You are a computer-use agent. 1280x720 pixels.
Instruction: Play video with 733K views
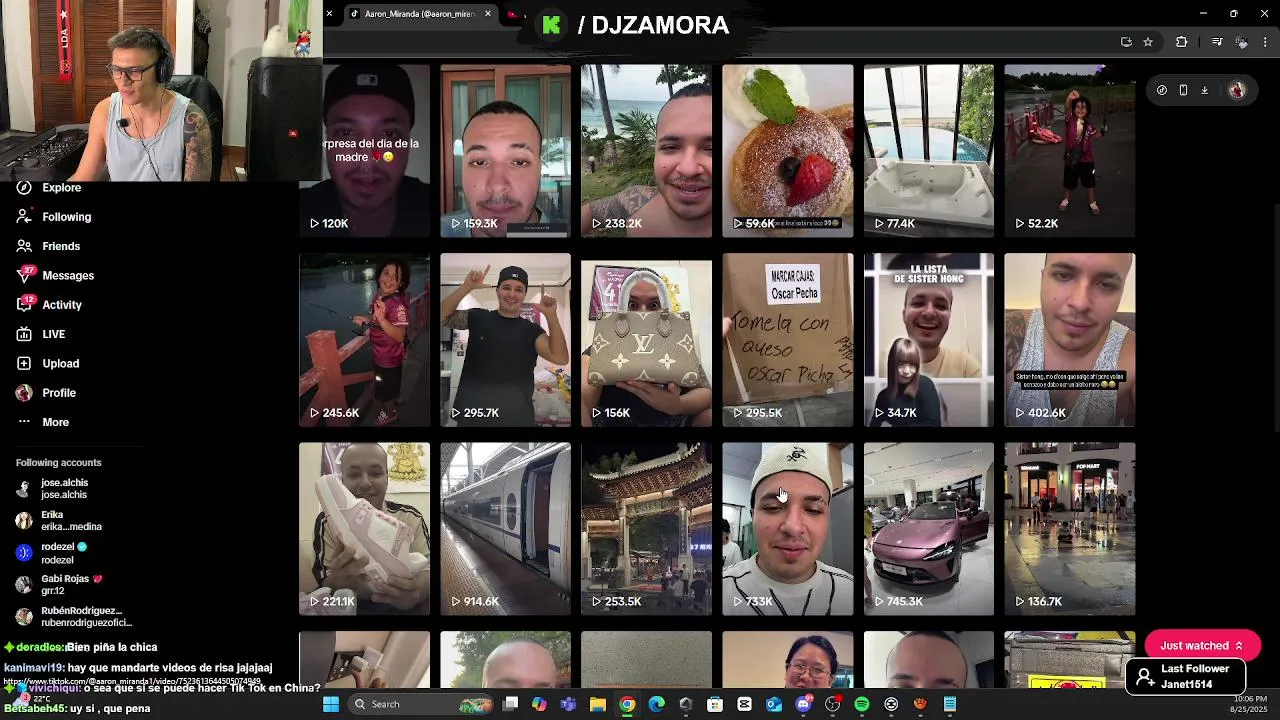[788, 529]
